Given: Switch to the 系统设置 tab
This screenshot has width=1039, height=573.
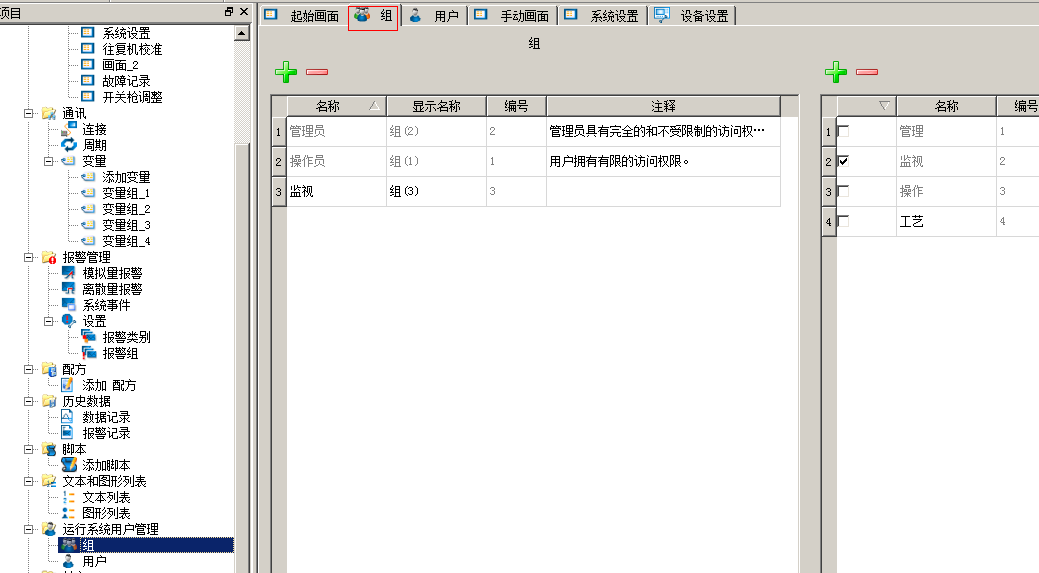Looking at the screenshot, I should coord(602,16).
